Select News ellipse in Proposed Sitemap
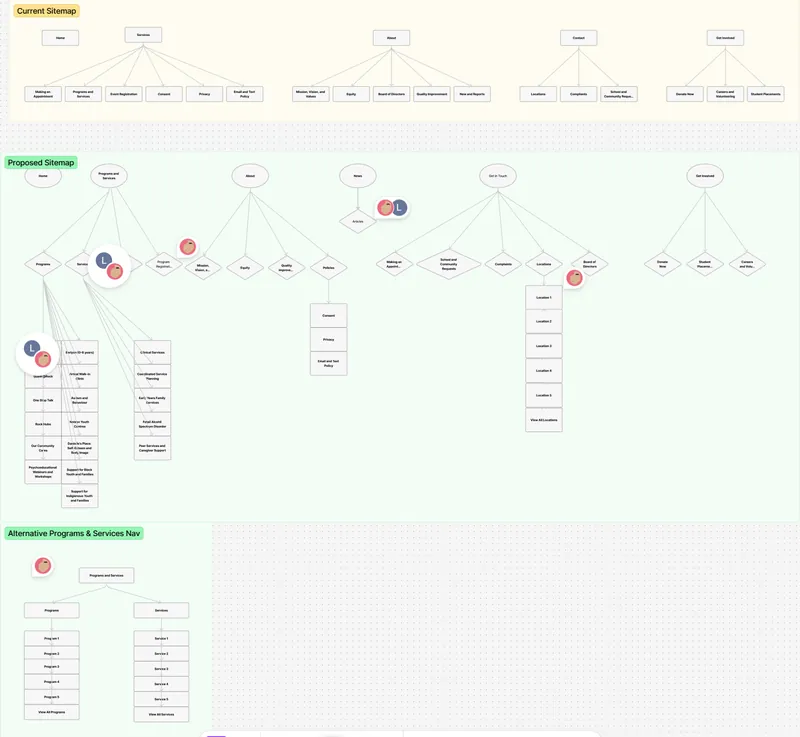 (x=358, y=176)
